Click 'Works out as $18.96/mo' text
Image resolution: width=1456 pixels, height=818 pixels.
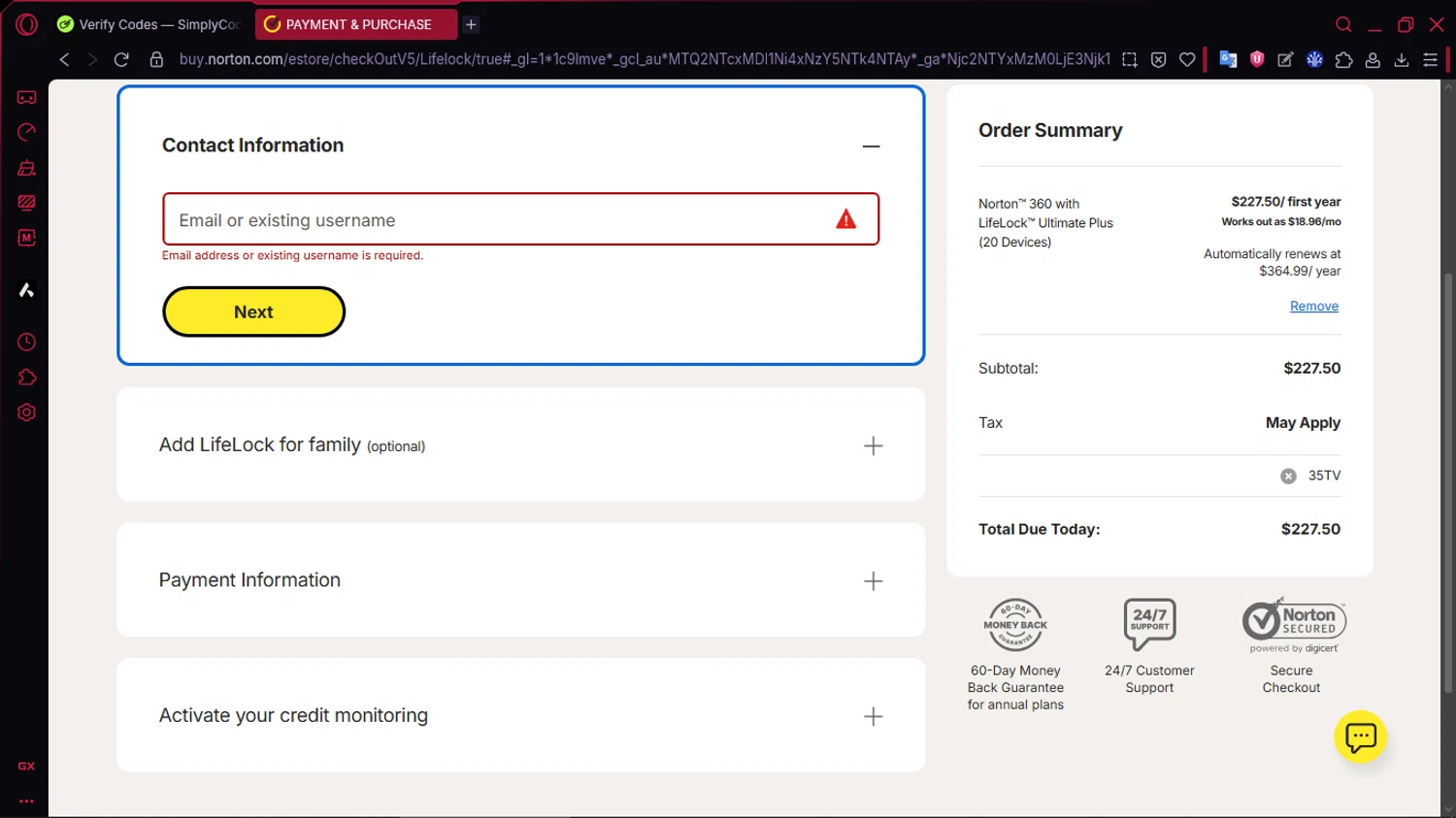(1281, 221)
